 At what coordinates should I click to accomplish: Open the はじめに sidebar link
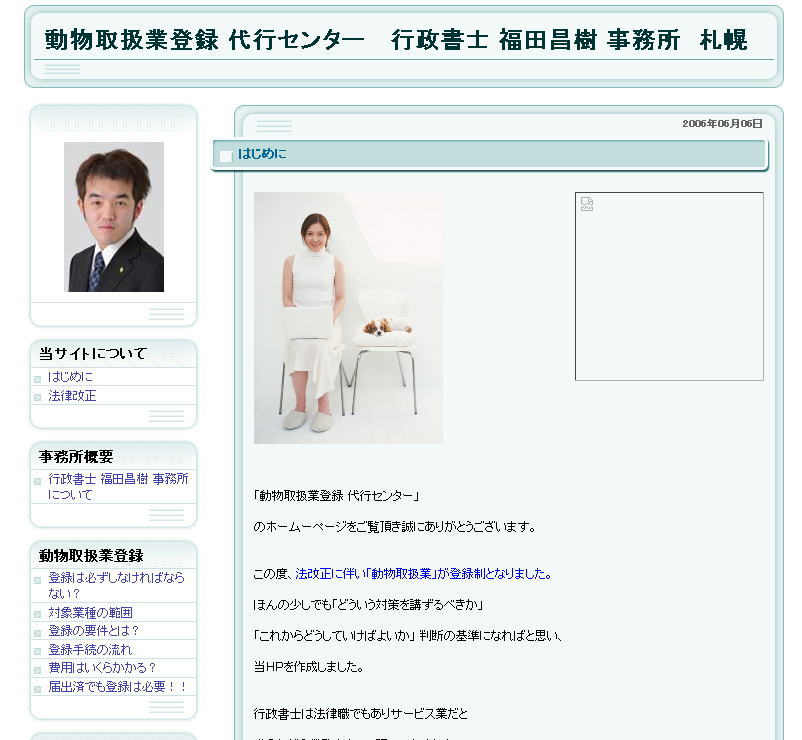pos(70,377)
